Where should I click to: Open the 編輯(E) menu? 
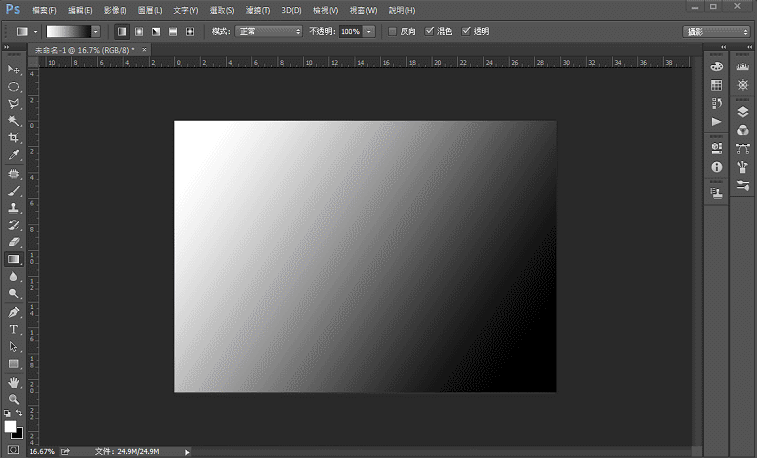coord(80,10)
